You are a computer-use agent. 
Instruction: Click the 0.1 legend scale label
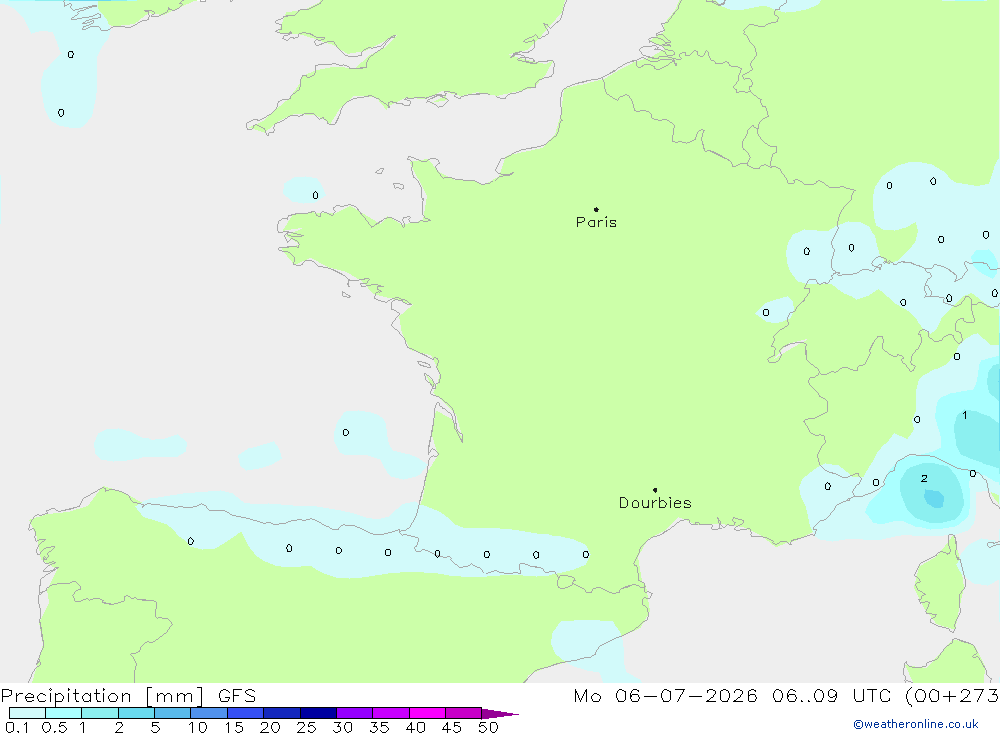pos(17,727)
